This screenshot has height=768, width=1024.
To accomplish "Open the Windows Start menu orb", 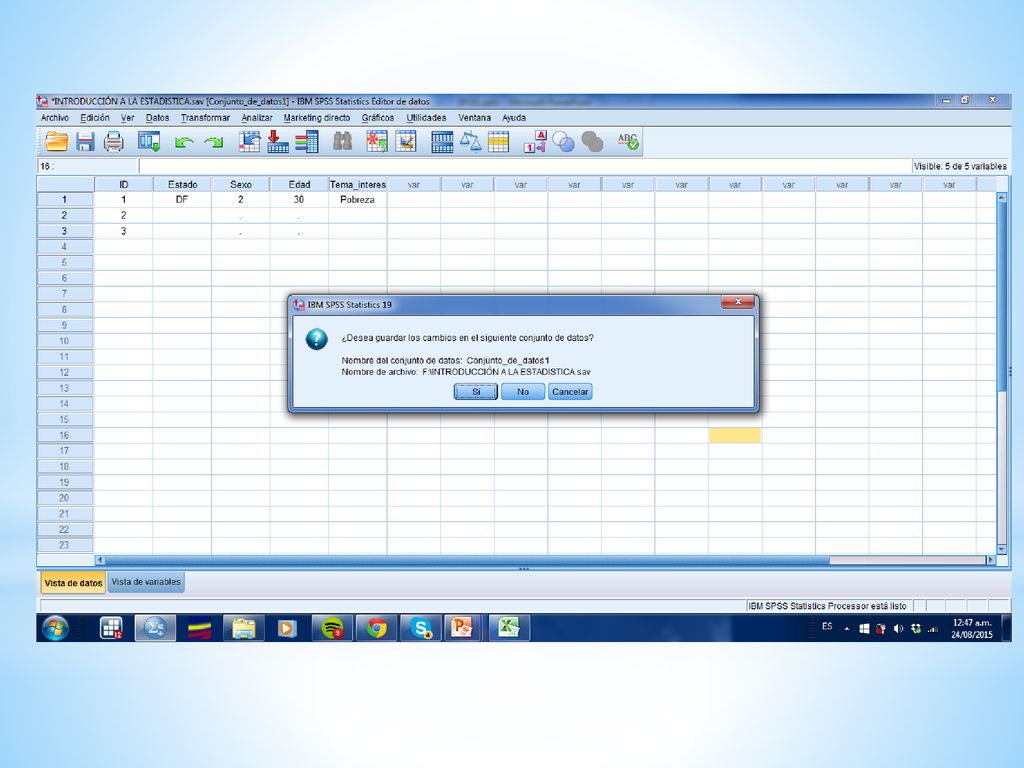I will (x=55, y=628).
